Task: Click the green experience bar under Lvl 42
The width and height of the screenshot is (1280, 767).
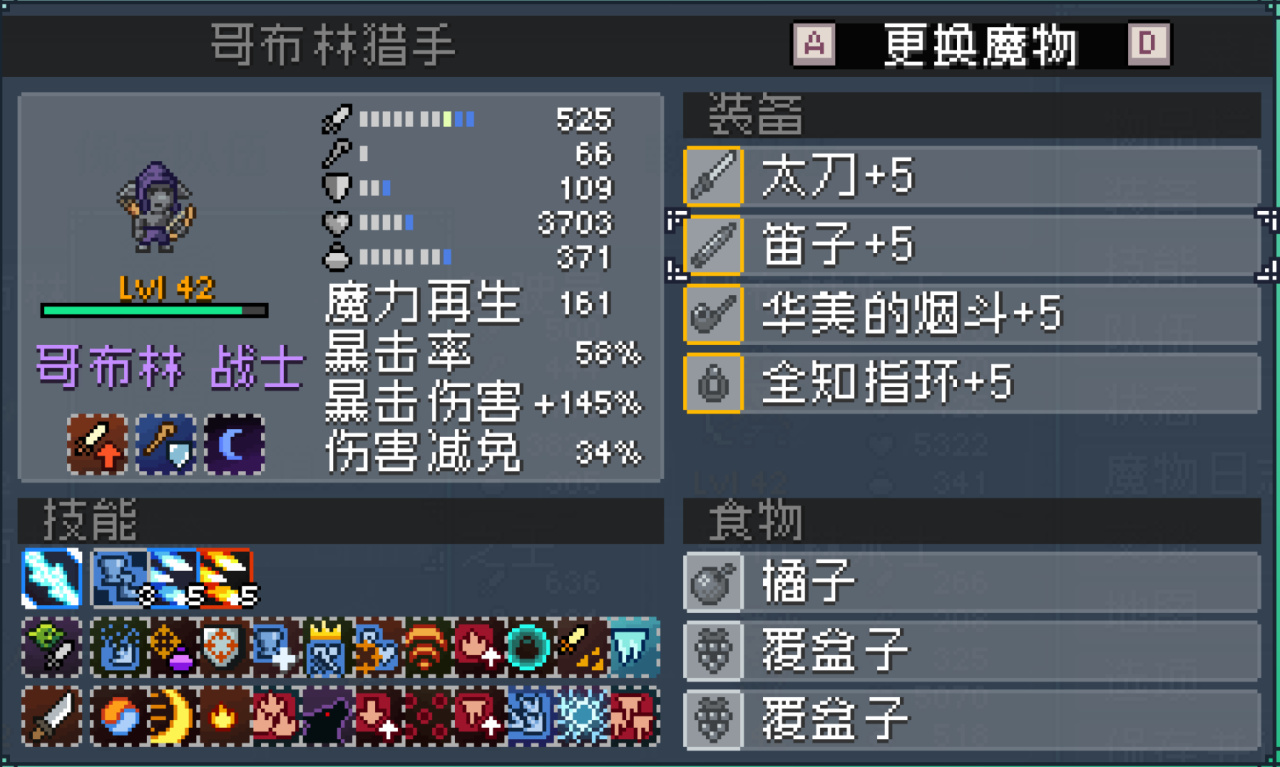Action: [155, 311]
